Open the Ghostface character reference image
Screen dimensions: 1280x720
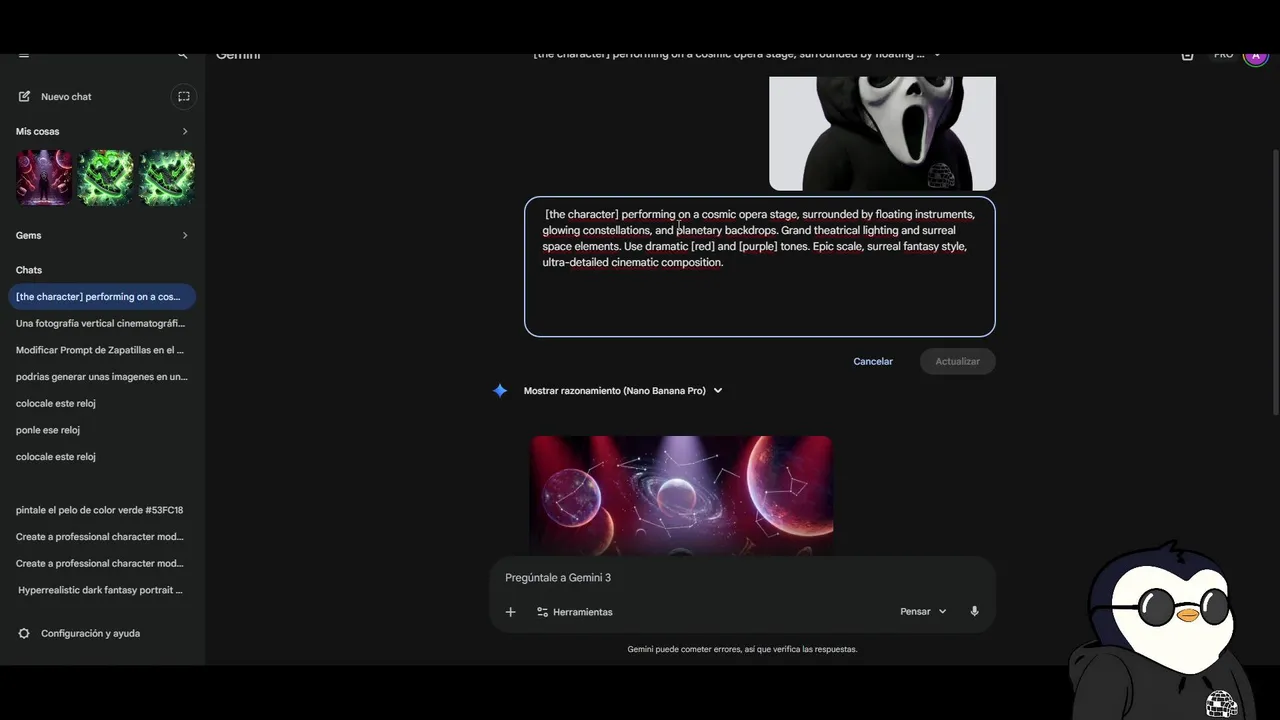point(882,133)
